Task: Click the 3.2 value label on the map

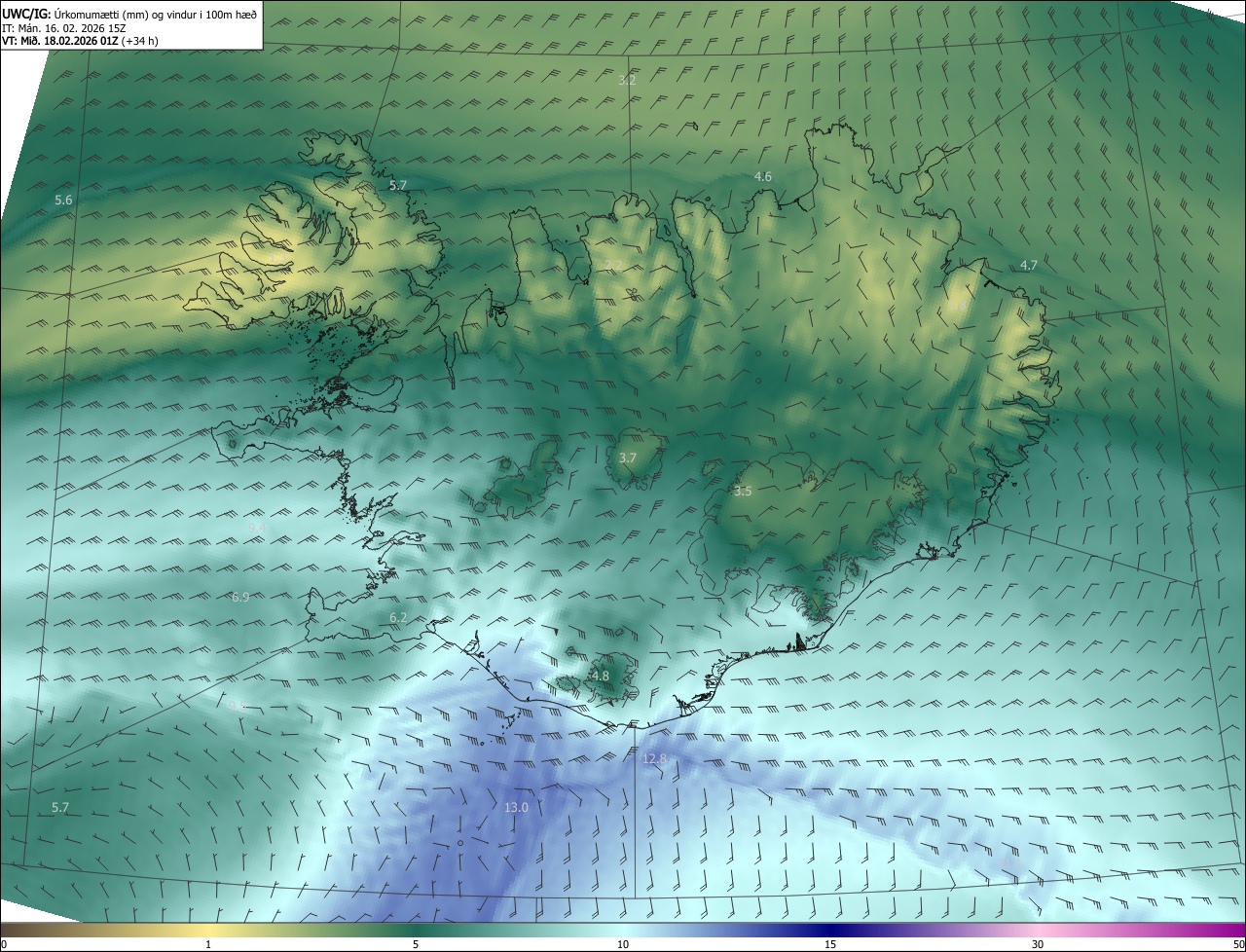Action: (x=627, y=80)
